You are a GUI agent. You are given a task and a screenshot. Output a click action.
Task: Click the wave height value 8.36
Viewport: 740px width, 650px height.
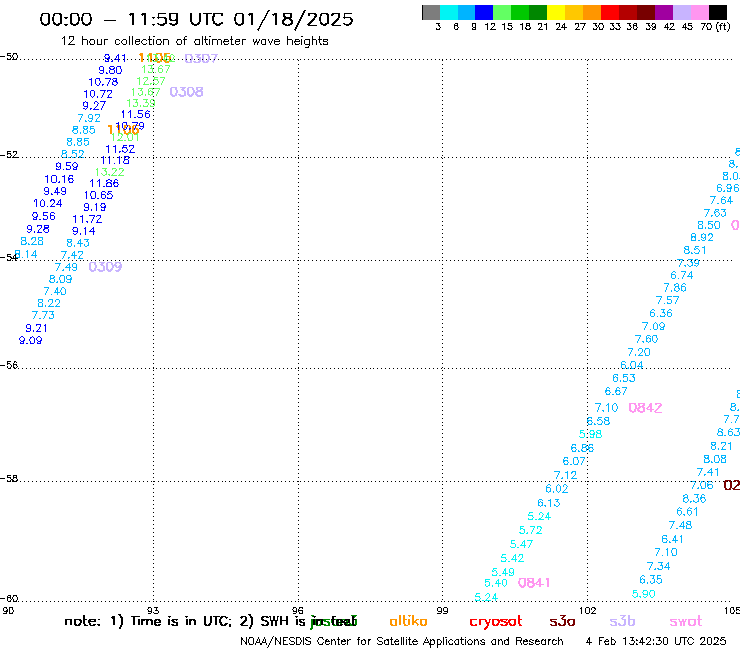[x=694, y=499]
